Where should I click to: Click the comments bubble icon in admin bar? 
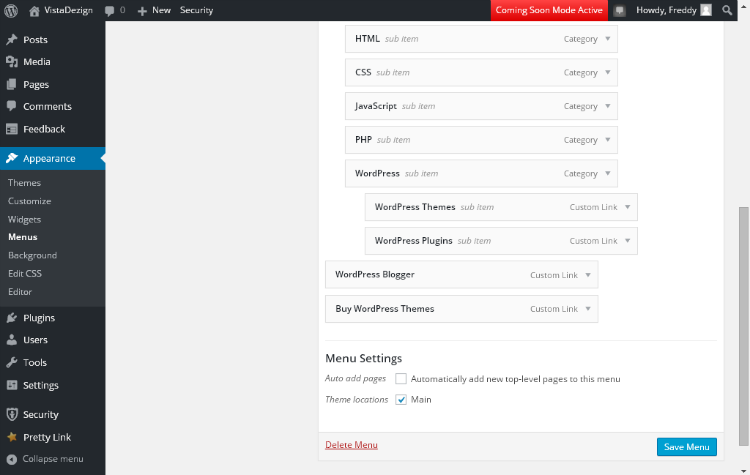[x=110, y=11]
